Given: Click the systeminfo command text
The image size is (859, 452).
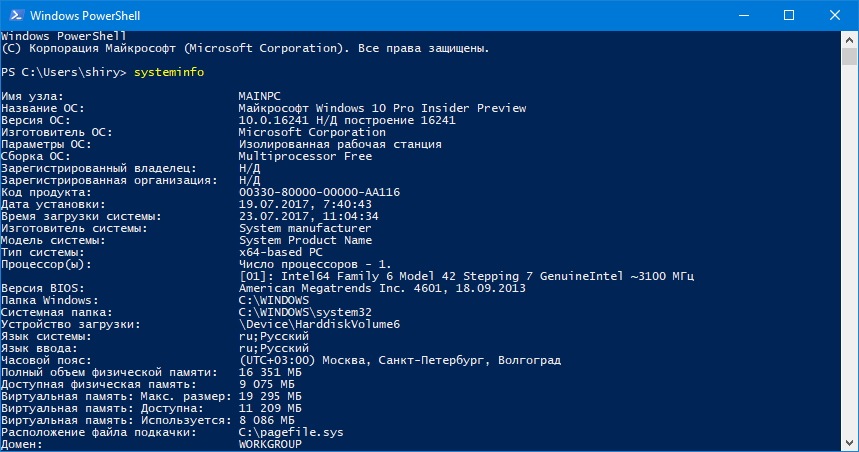Looking at the screenshot, I should [x=169, y=72].
